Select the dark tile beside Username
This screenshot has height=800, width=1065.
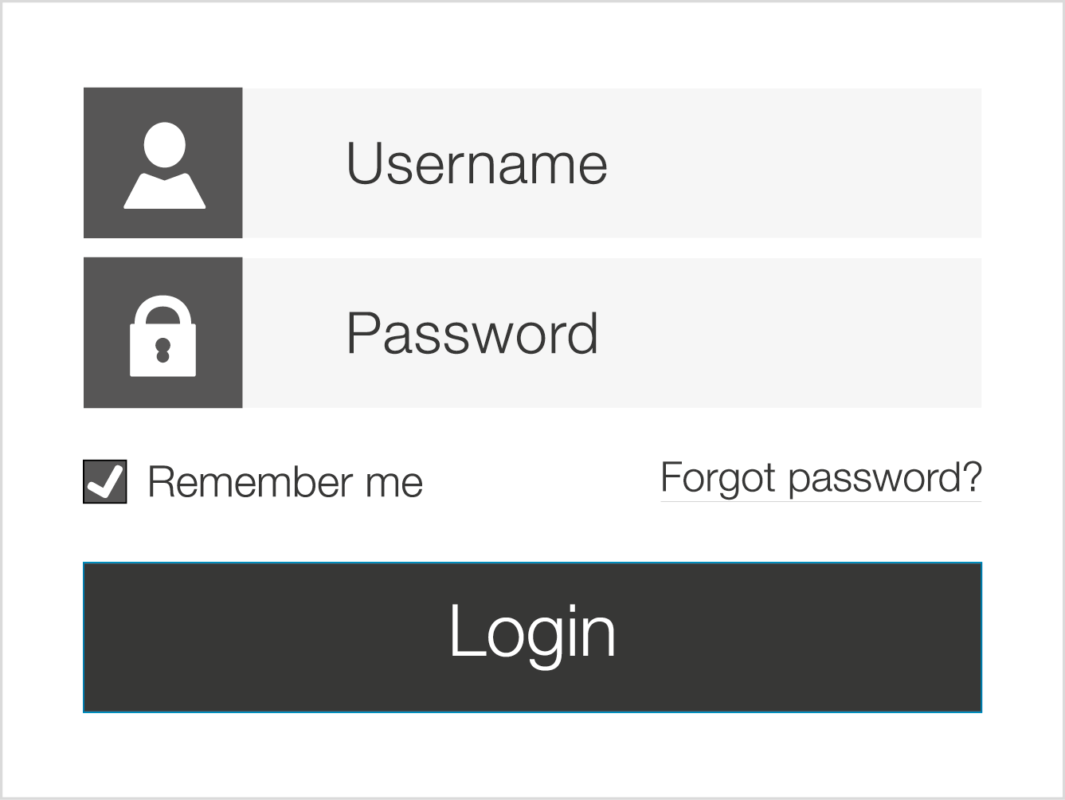tap(163, 163)
